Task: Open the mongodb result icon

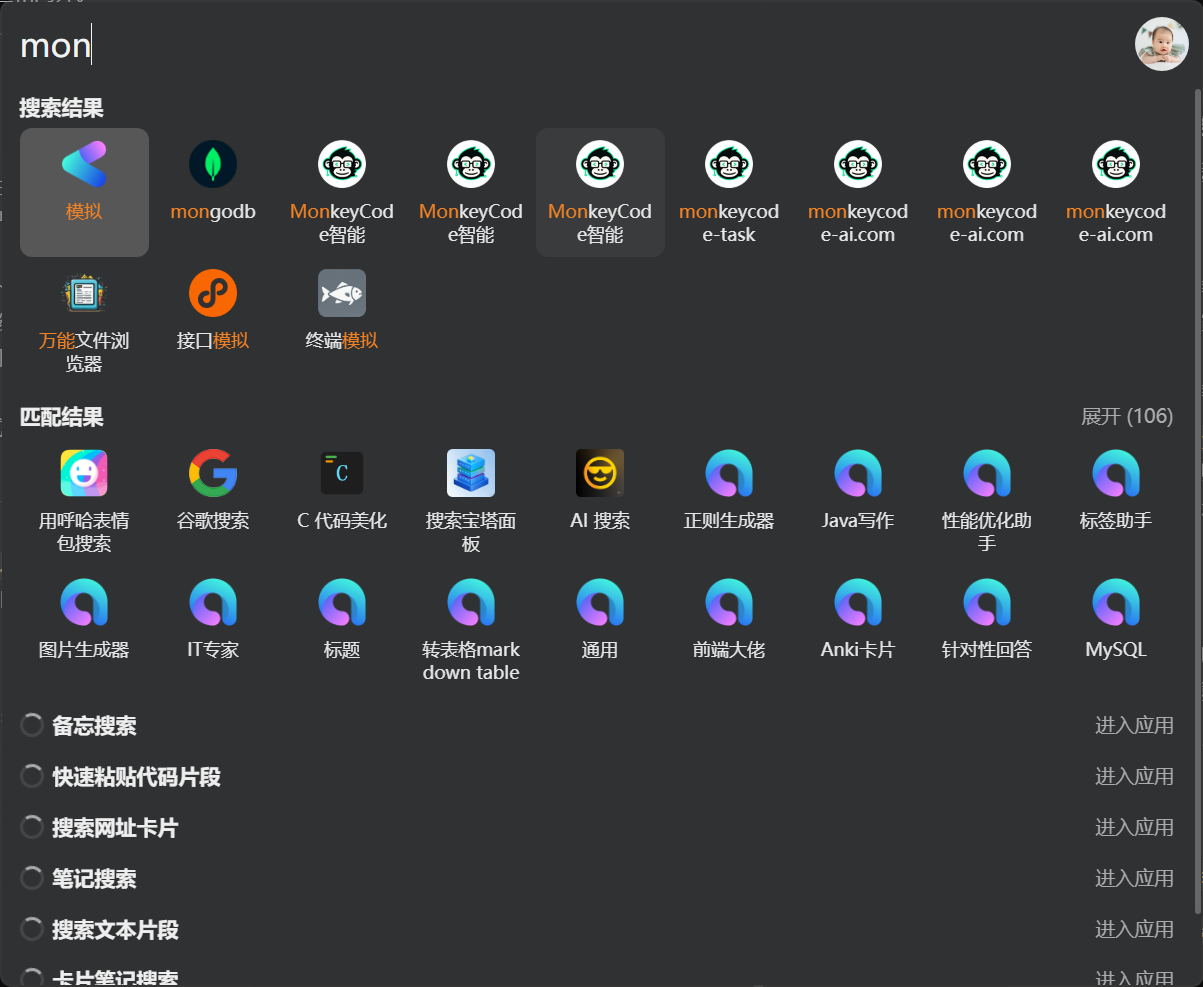Action: 213,164
